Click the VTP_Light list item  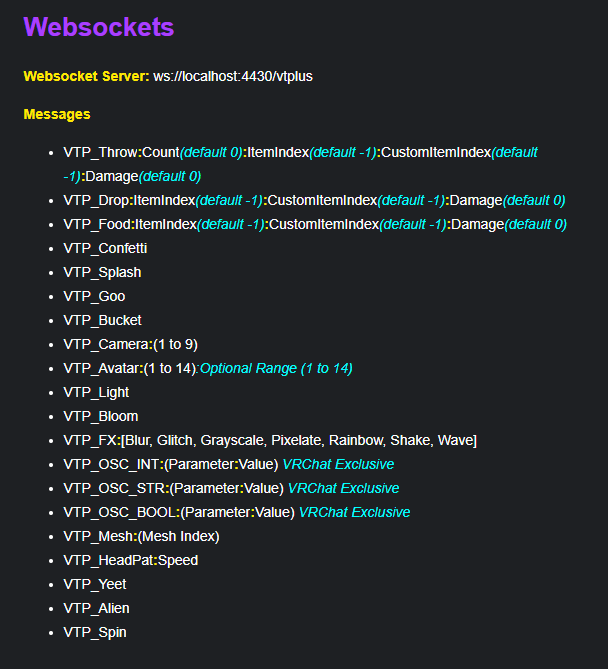[96, 392]
